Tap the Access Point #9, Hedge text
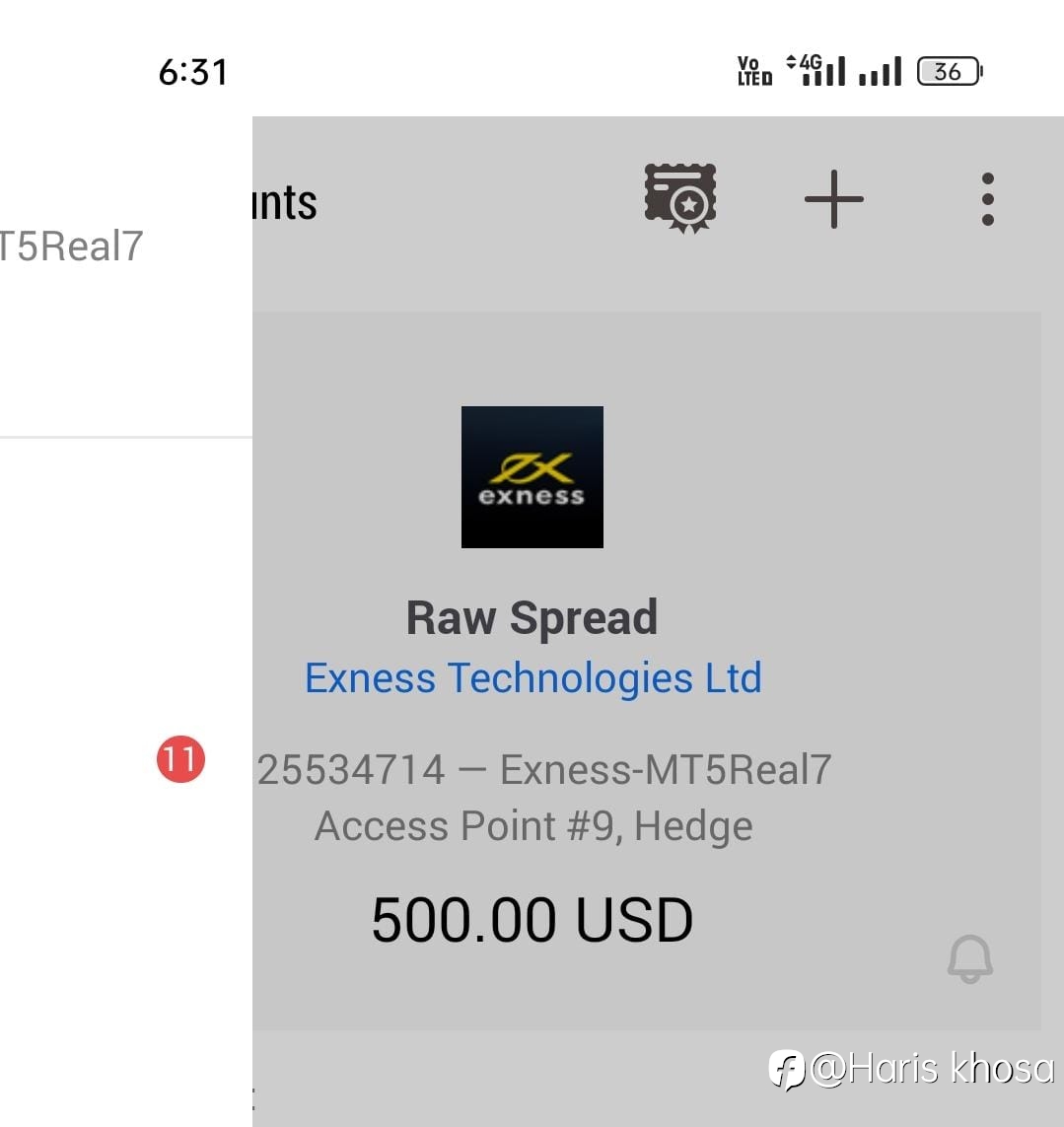This screenshot has height=1127, width=1064. coord(533,826)
